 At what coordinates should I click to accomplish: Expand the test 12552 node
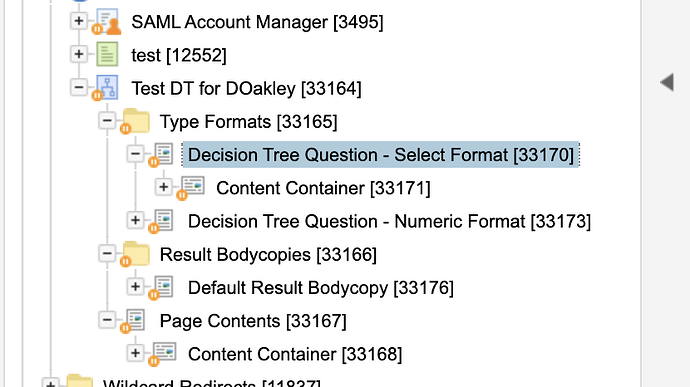pos(79,54)
